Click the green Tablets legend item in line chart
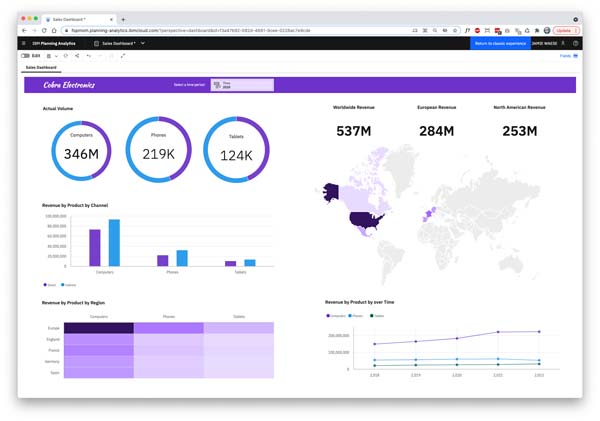 coord(377,316)
